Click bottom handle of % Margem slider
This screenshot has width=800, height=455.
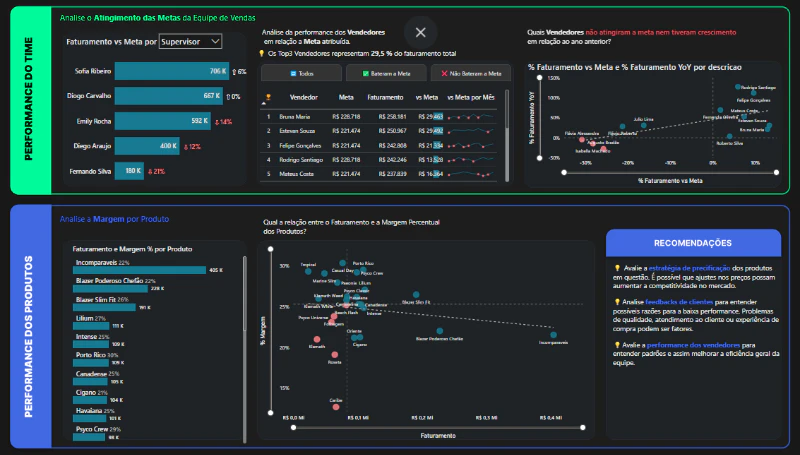[270, 412]
